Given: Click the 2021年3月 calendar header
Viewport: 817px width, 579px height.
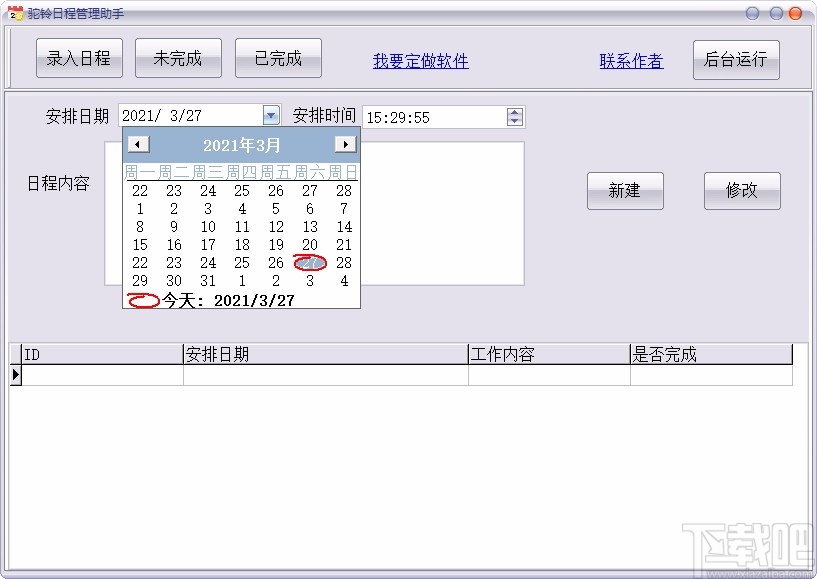Looking at the screenshot, I should (242, 144).
